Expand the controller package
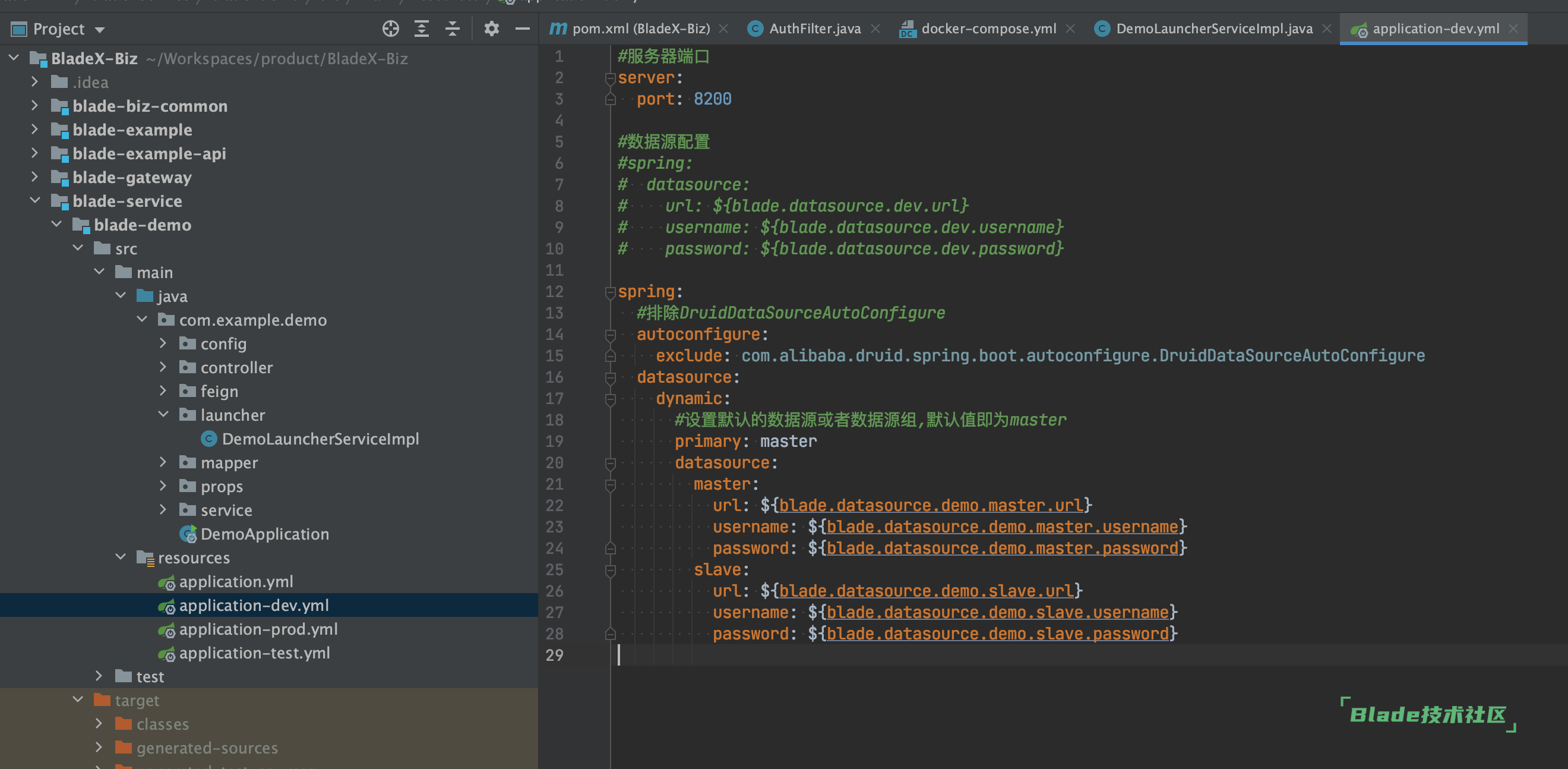The image size is (1568, 769). coord(163,367)
